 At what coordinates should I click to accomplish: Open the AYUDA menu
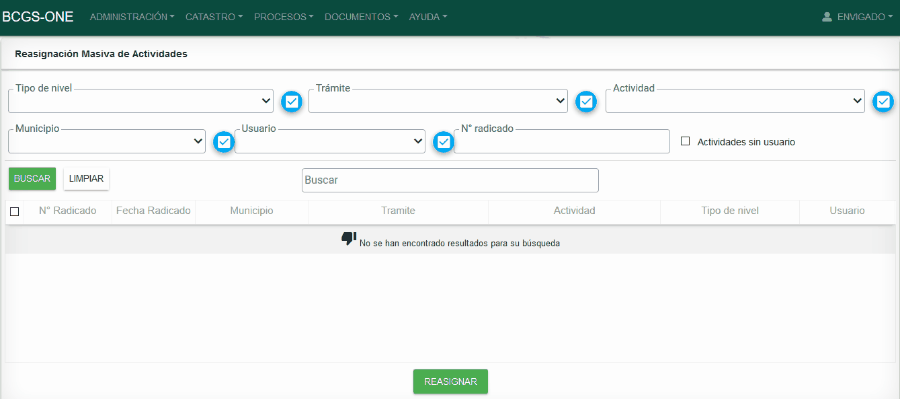428,17
